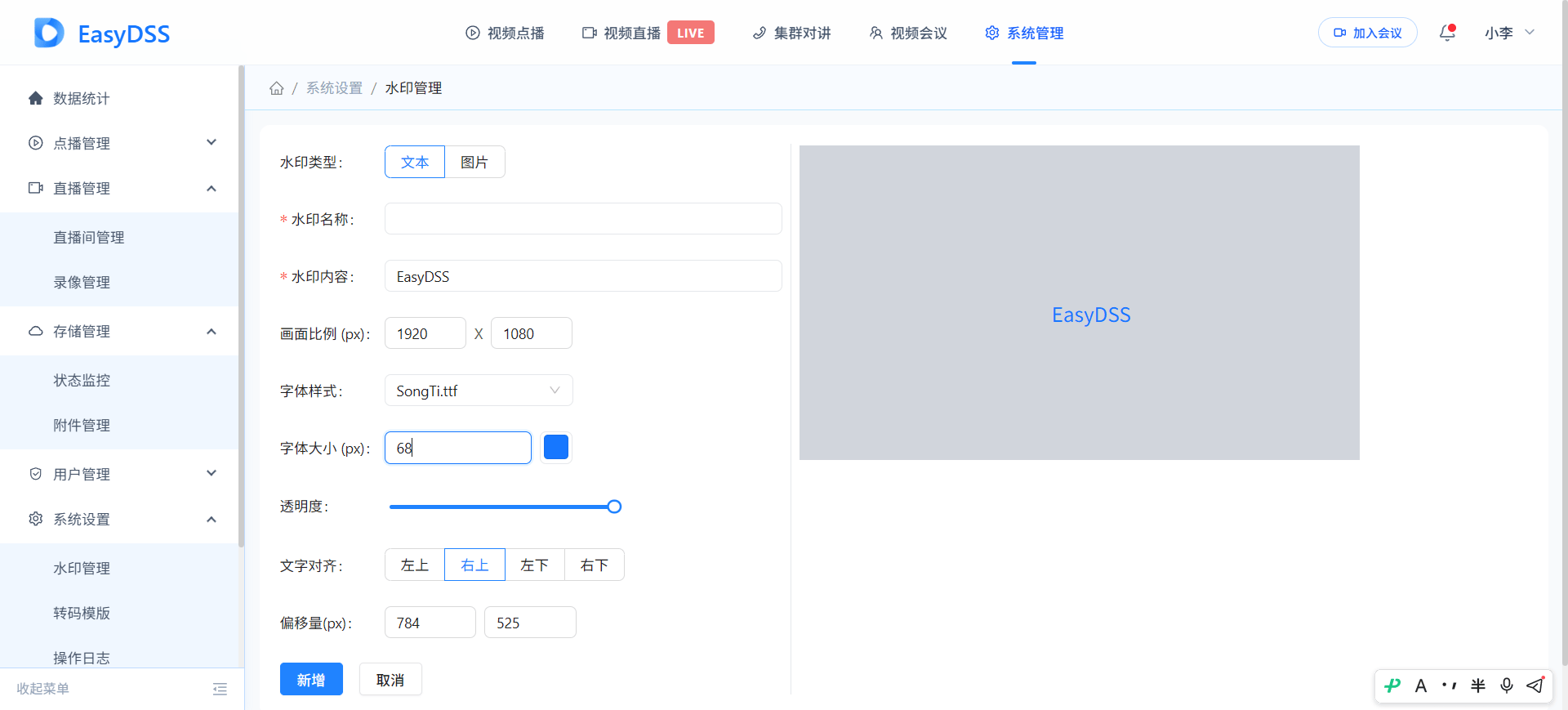1568x710 pixels.
Task: Click the offset field showing 525
Action: [530, 623]
